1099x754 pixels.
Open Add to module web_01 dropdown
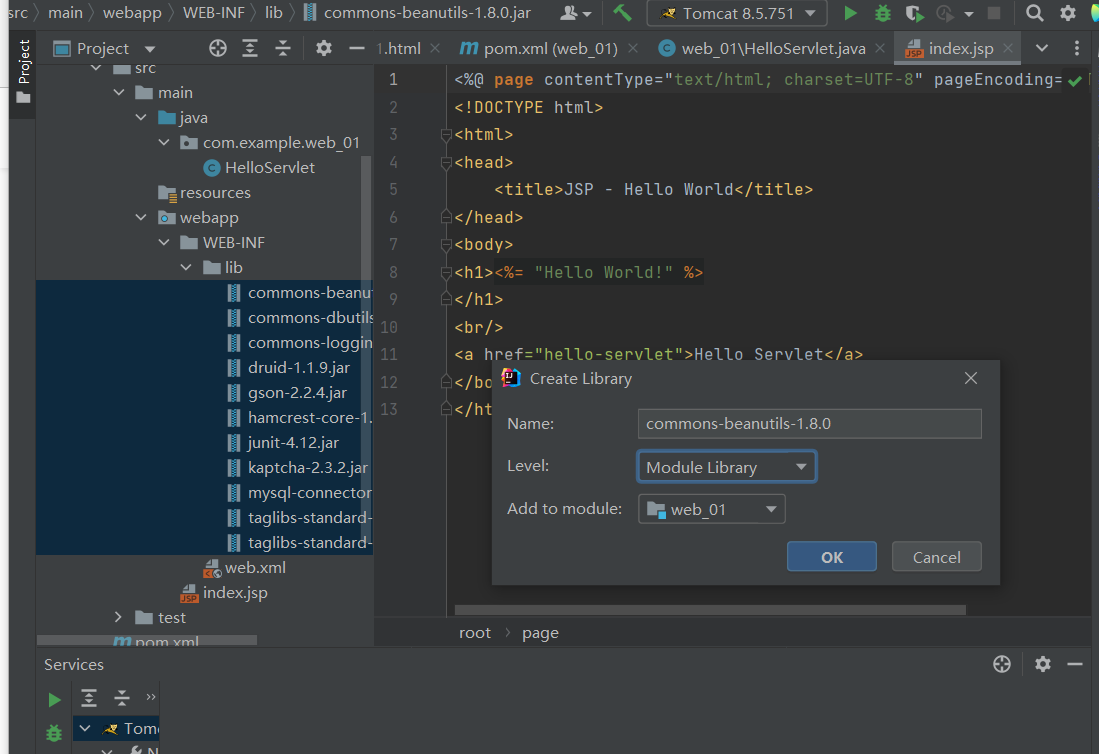coord(711,509)
